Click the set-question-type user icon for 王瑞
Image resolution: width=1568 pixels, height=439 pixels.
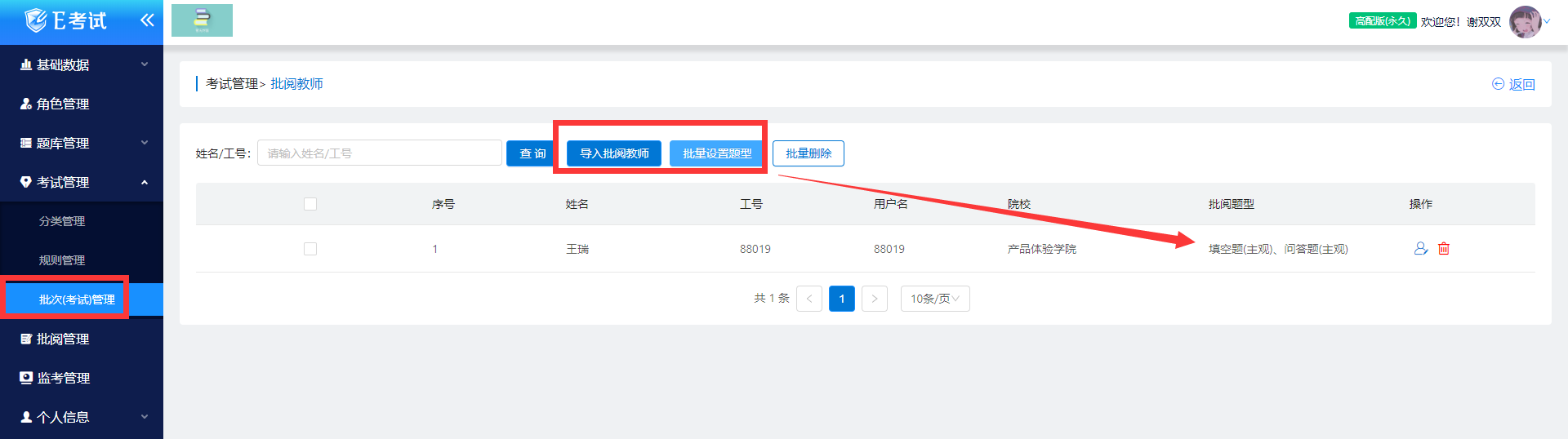pyautogui.click(x=1421, y=249)
